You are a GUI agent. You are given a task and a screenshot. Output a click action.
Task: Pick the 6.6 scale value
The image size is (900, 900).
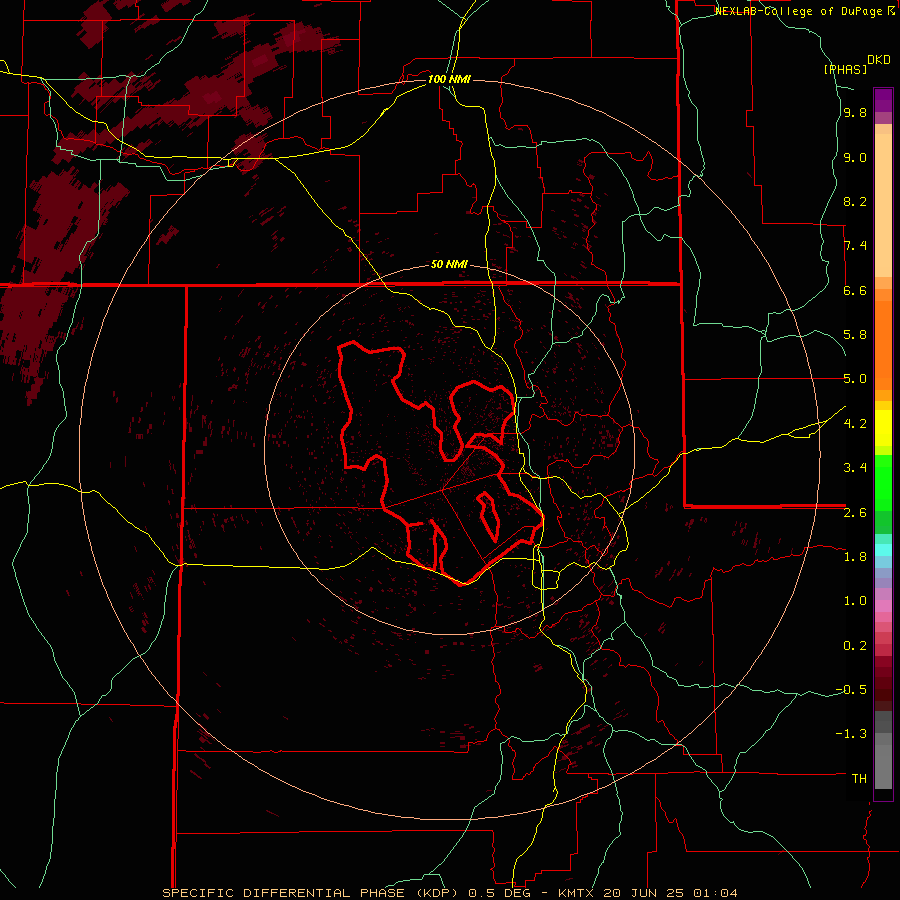(x=855, y=291)
